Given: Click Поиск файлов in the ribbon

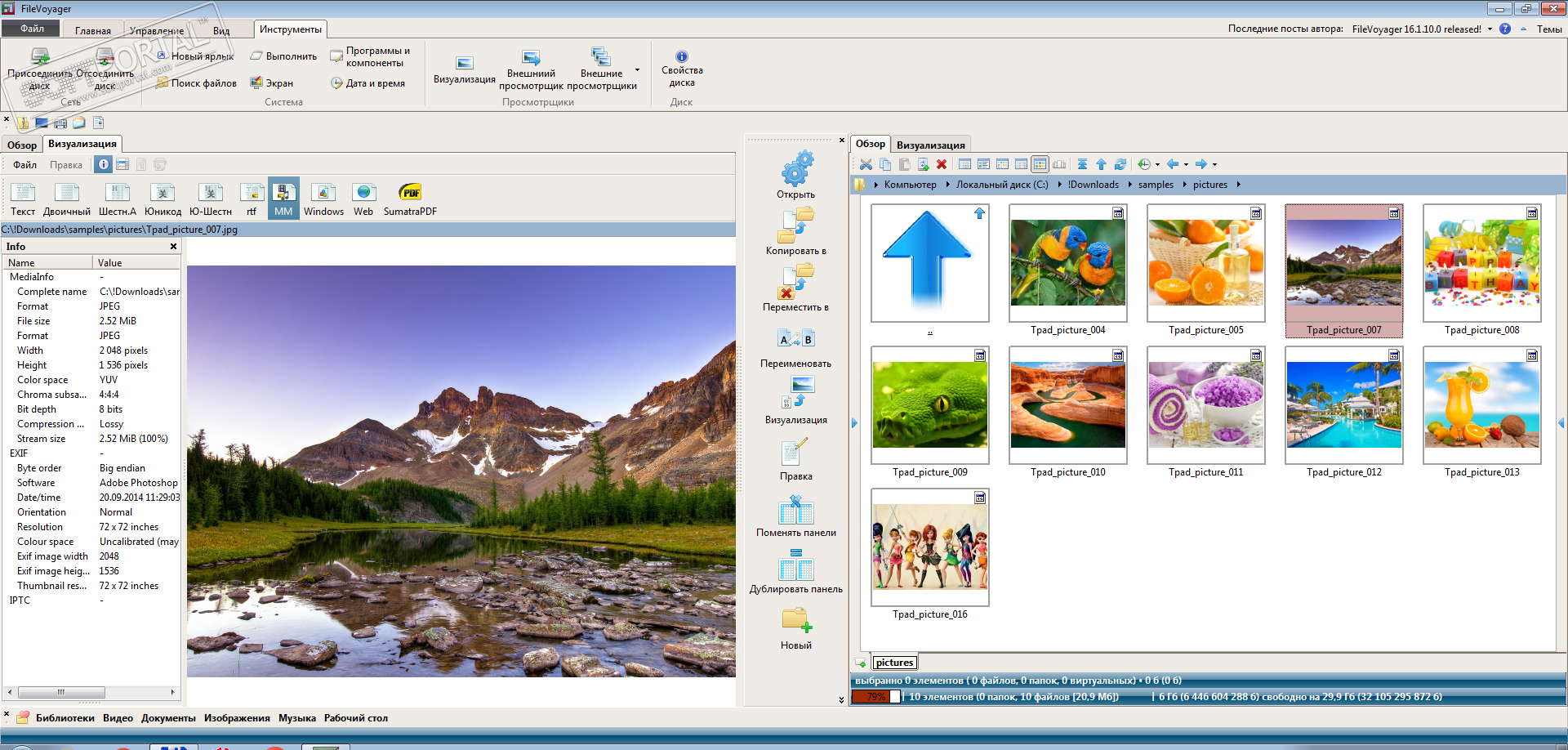Looking at the screenshot, I should [x=196, y=83].
